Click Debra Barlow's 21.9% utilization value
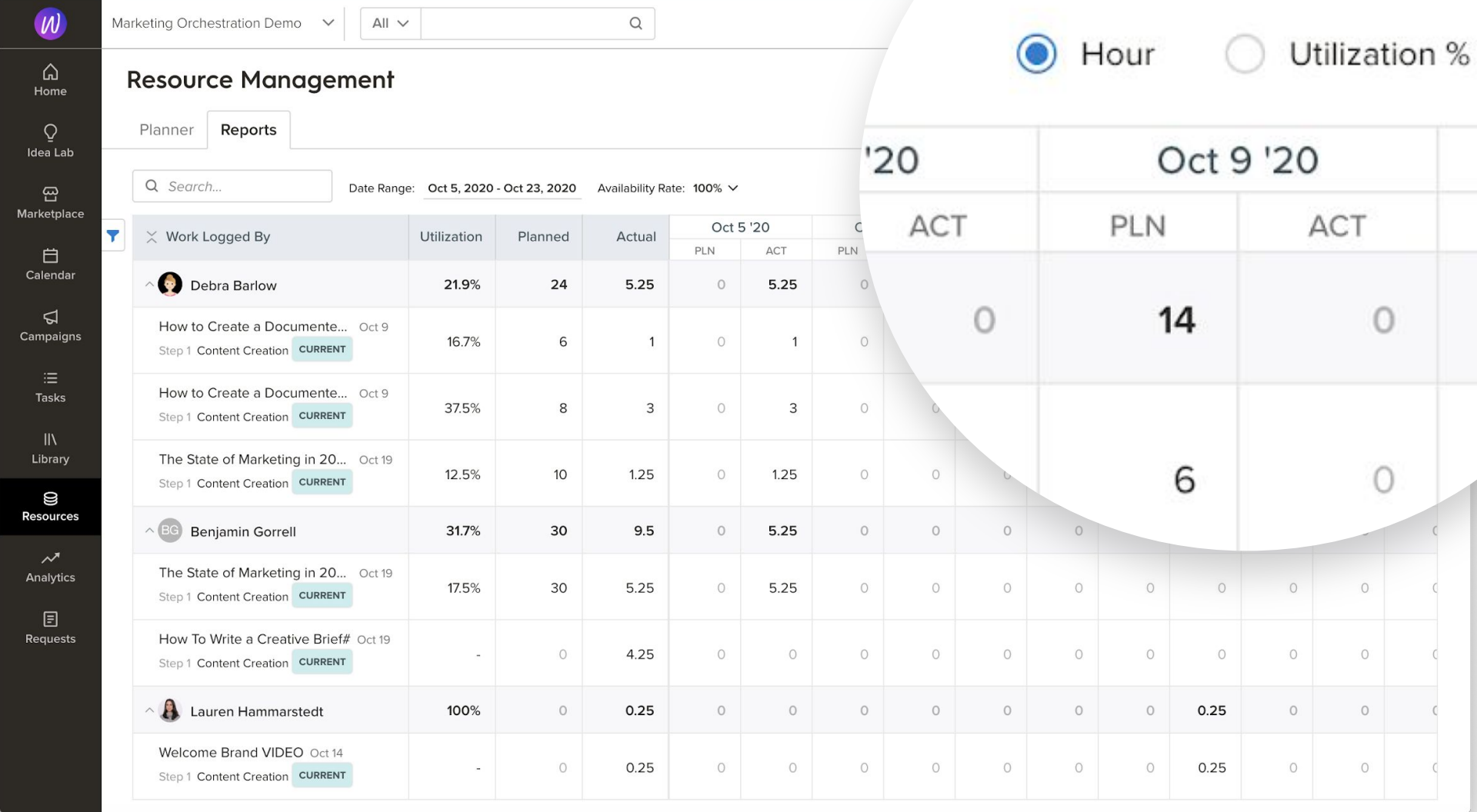 click(x=462, y=285)
